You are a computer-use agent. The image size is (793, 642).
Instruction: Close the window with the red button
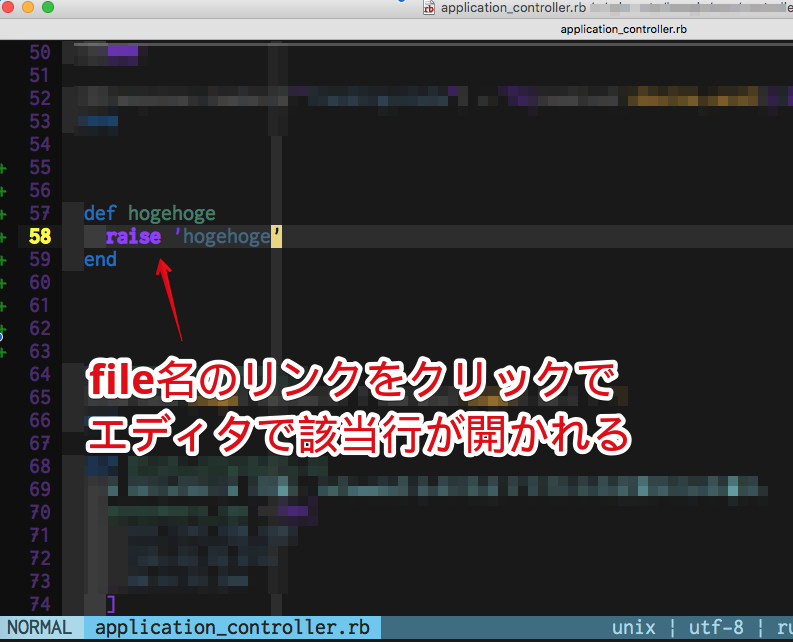(x=8, y=7)
